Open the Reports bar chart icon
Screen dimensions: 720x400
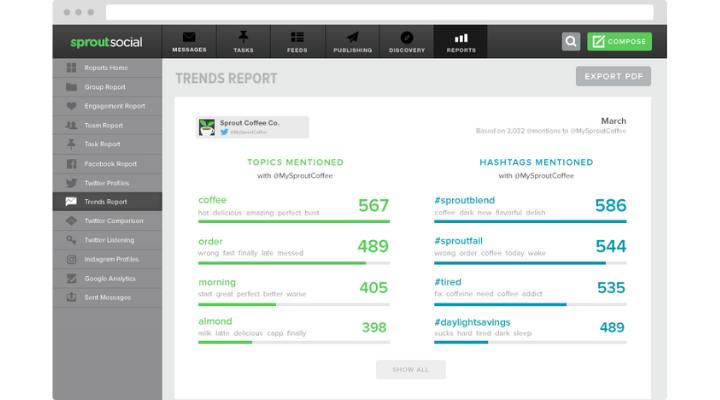(461, 38)
